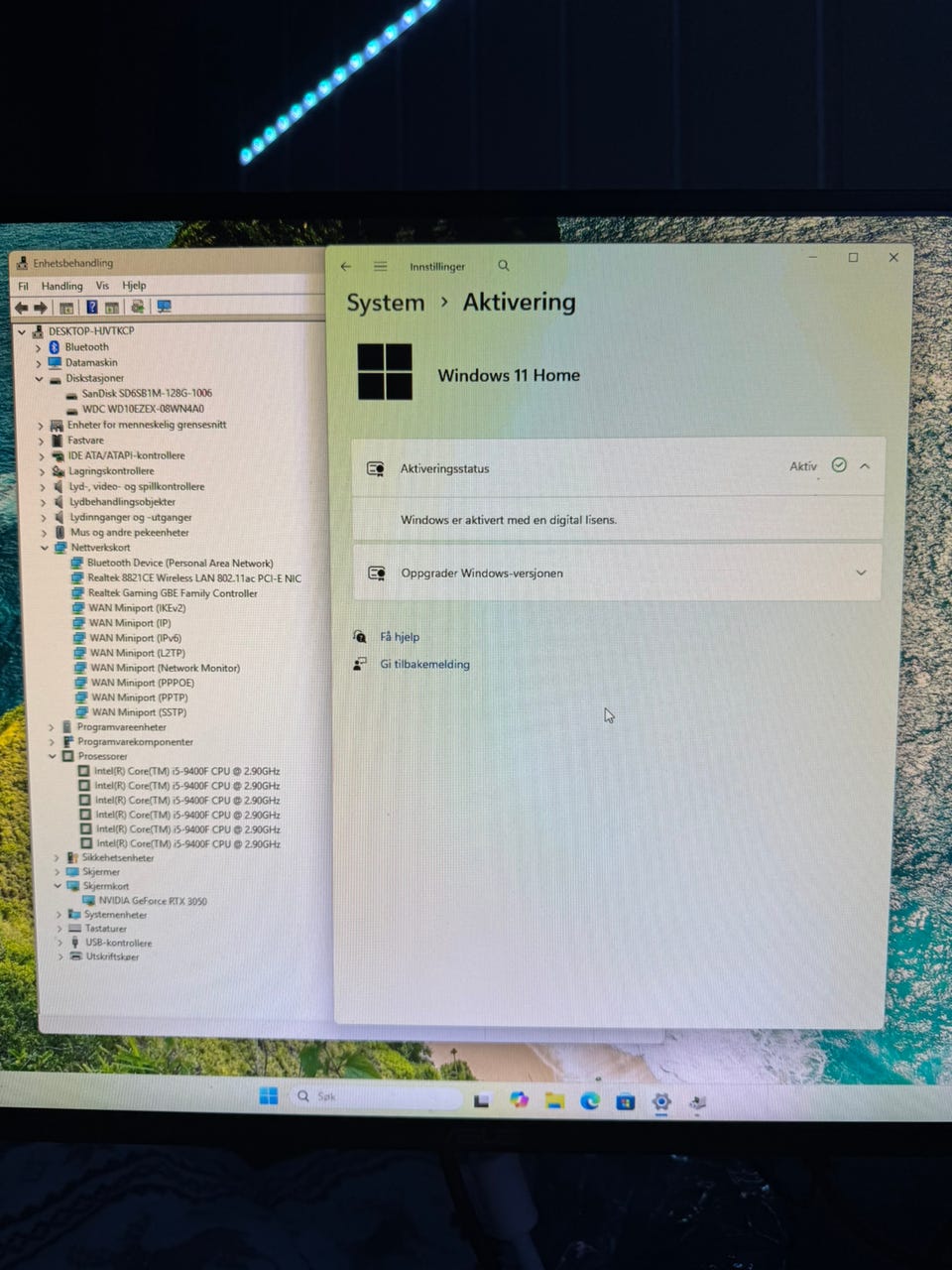Open the blue question mark help icon

(x=91, y=308)
